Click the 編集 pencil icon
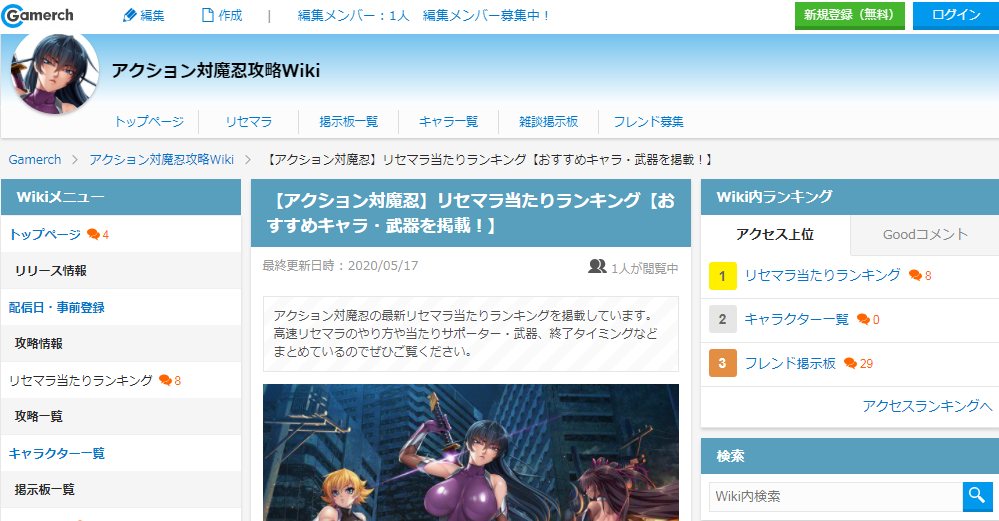999x521 pixels. [x=130, y=15]
